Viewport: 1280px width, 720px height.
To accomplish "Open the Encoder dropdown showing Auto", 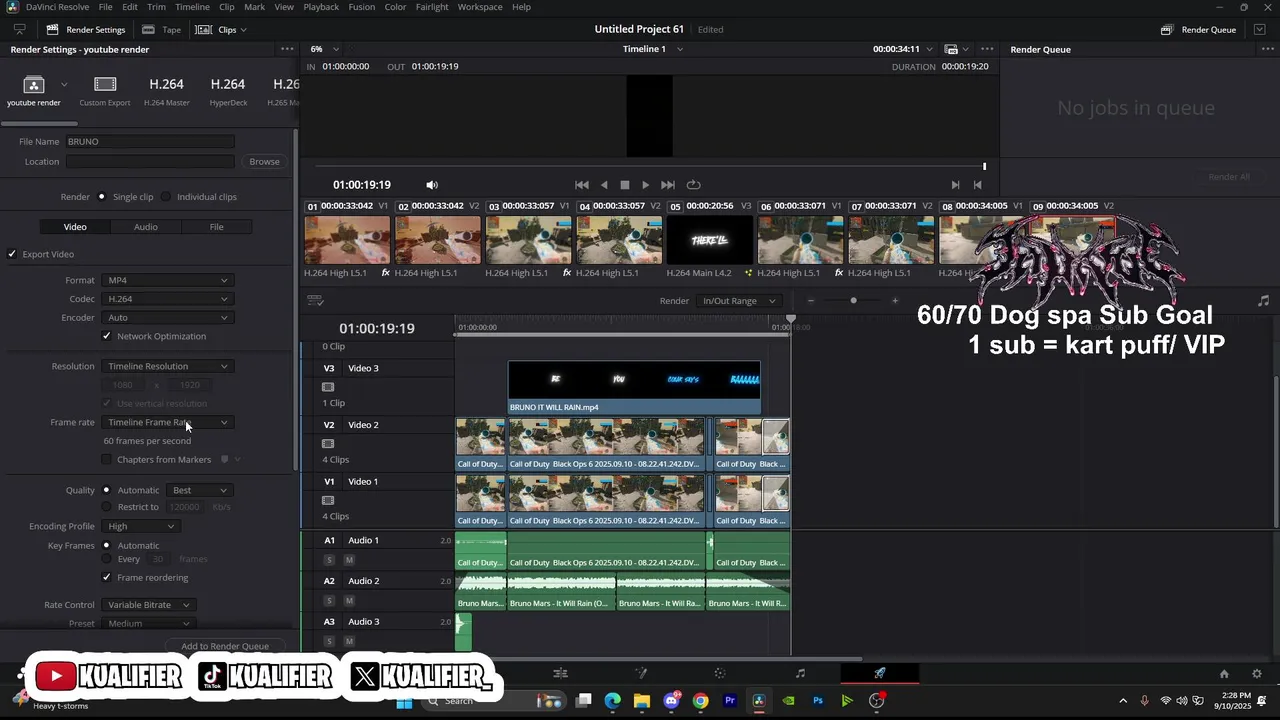I will [x=167, y=318].
